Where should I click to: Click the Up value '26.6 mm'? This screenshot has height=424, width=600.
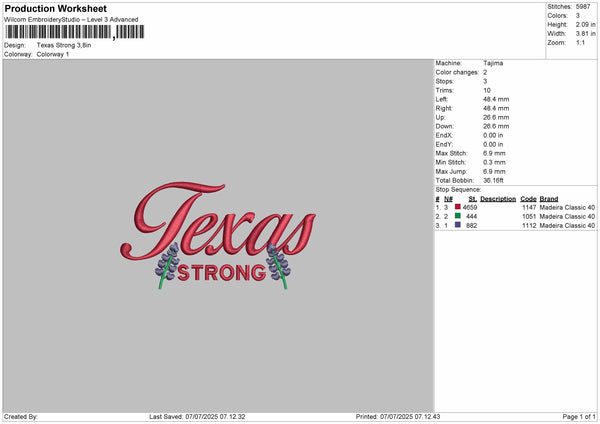click(x=496, y=117)
